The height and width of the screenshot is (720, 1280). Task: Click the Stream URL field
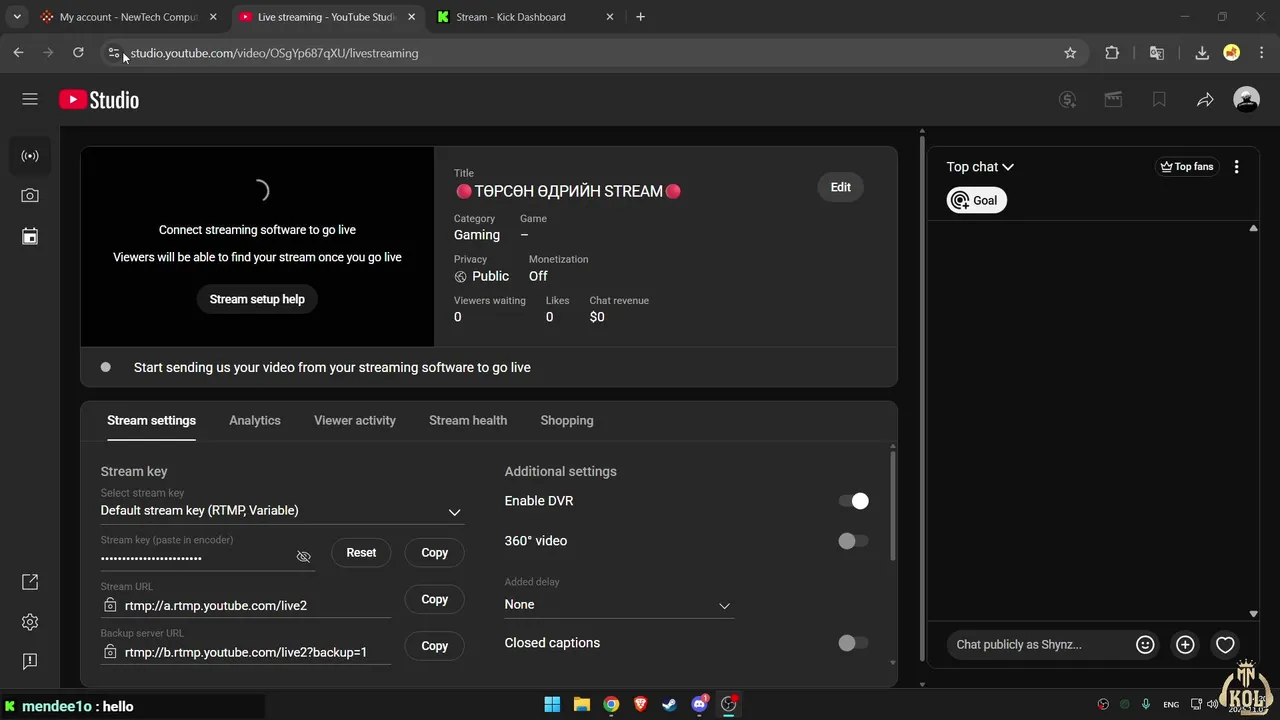click(x=245, y=605)
